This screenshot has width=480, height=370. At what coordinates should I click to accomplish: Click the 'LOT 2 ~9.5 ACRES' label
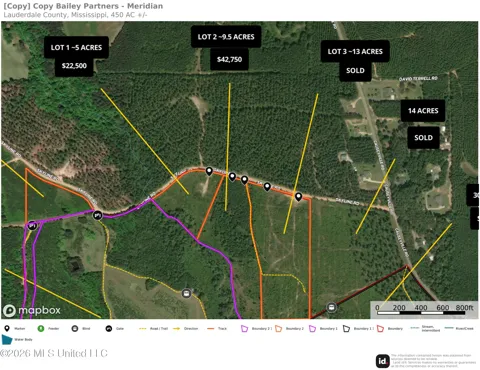(x=226, y=37)
